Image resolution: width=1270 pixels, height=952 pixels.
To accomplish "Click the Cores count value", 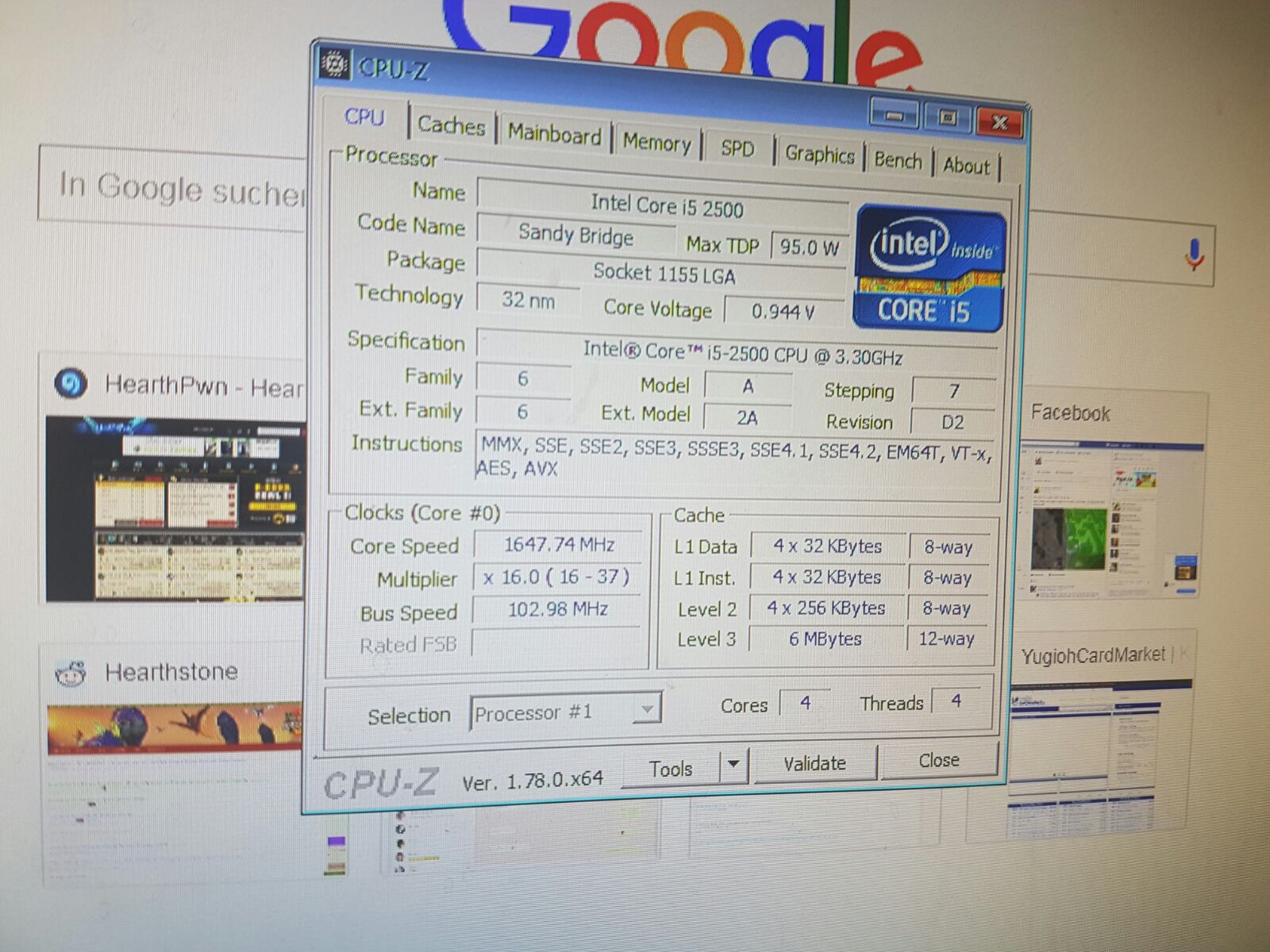I will click(x=805, y=702).
